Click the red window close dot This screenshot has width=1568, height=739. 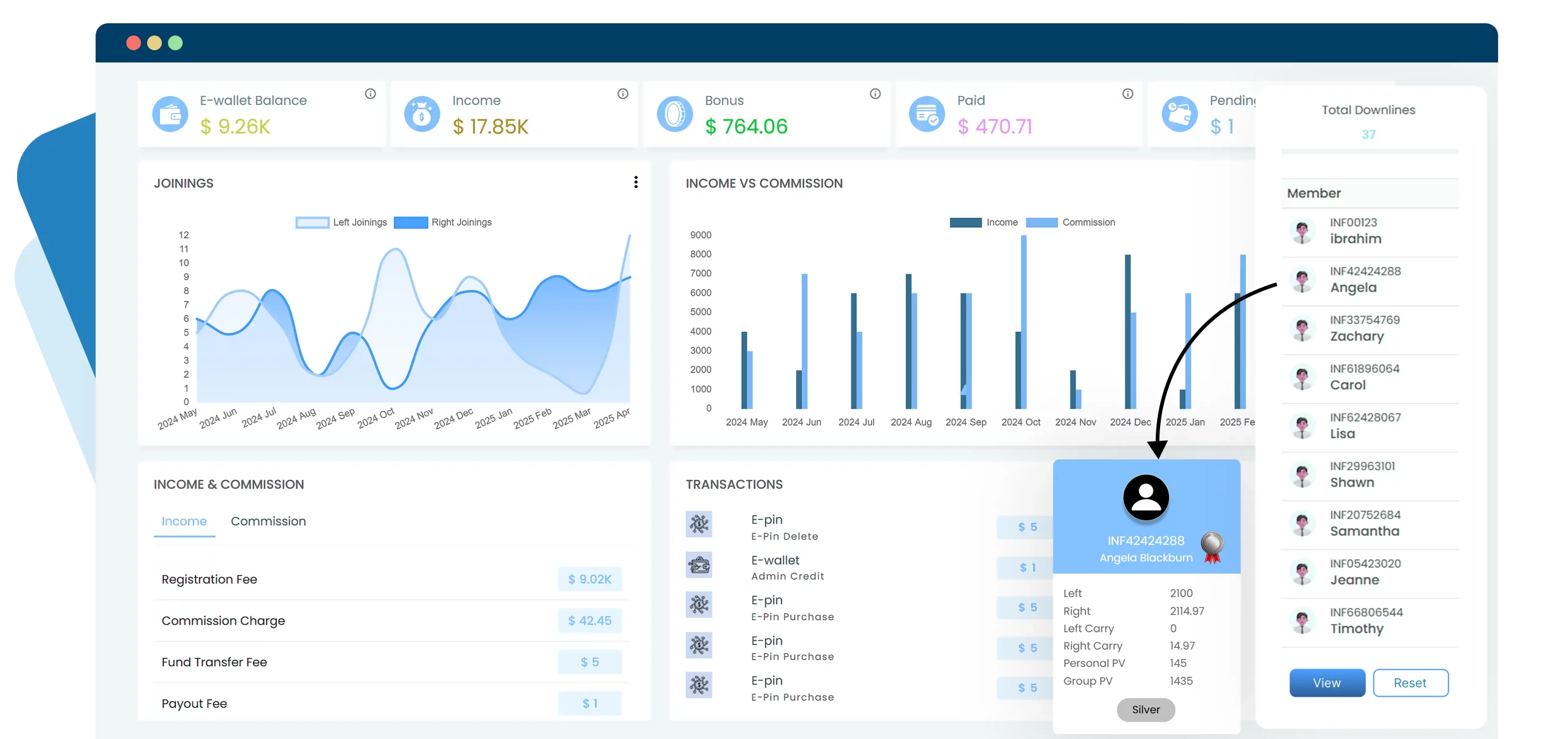click(134, 43)
